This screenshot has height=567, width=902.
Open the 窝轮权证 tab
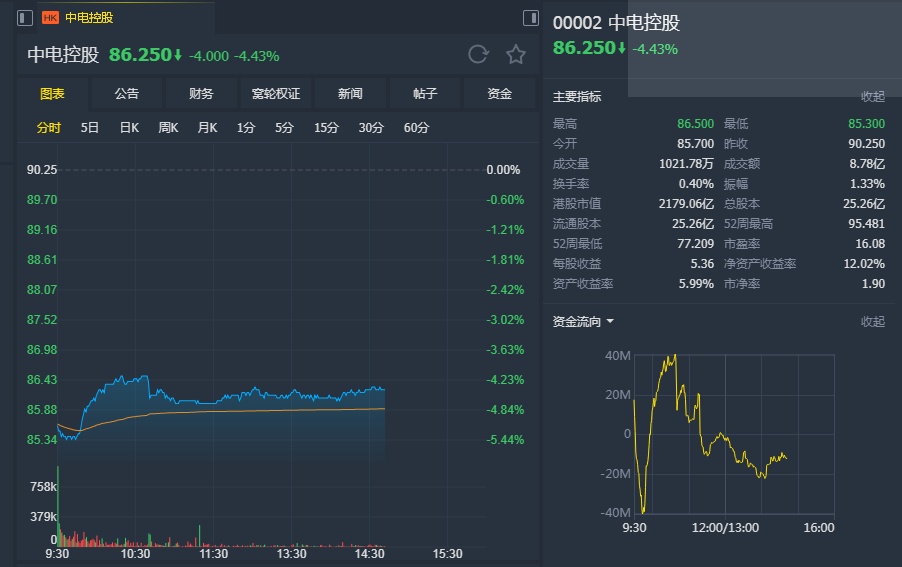(x=276, y=94)
